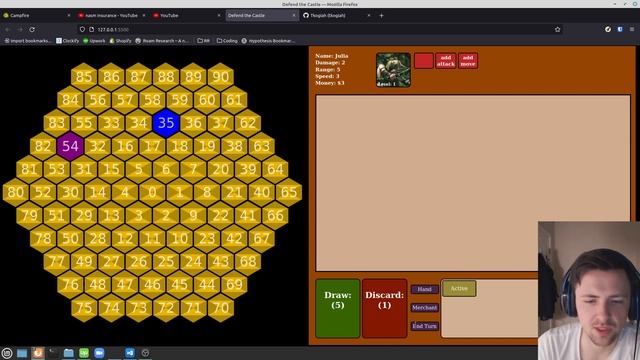Switch to the insurance YouTube tab

pyautogui.click(x=112, y=16)
